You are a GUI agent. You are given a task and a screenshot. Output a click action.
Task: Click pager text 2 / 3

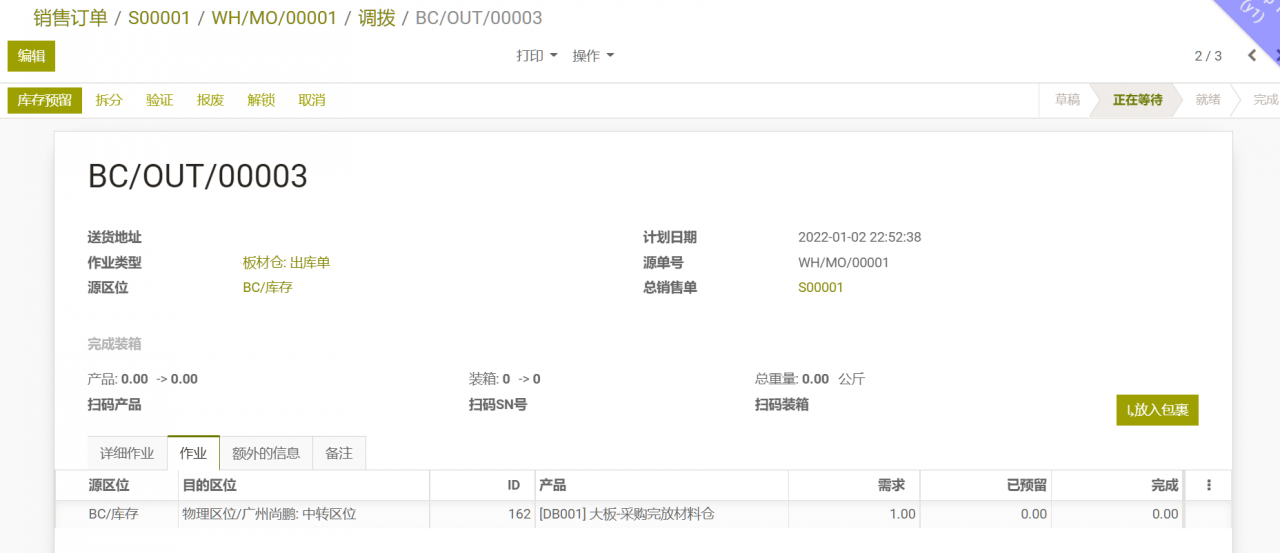1208,56
